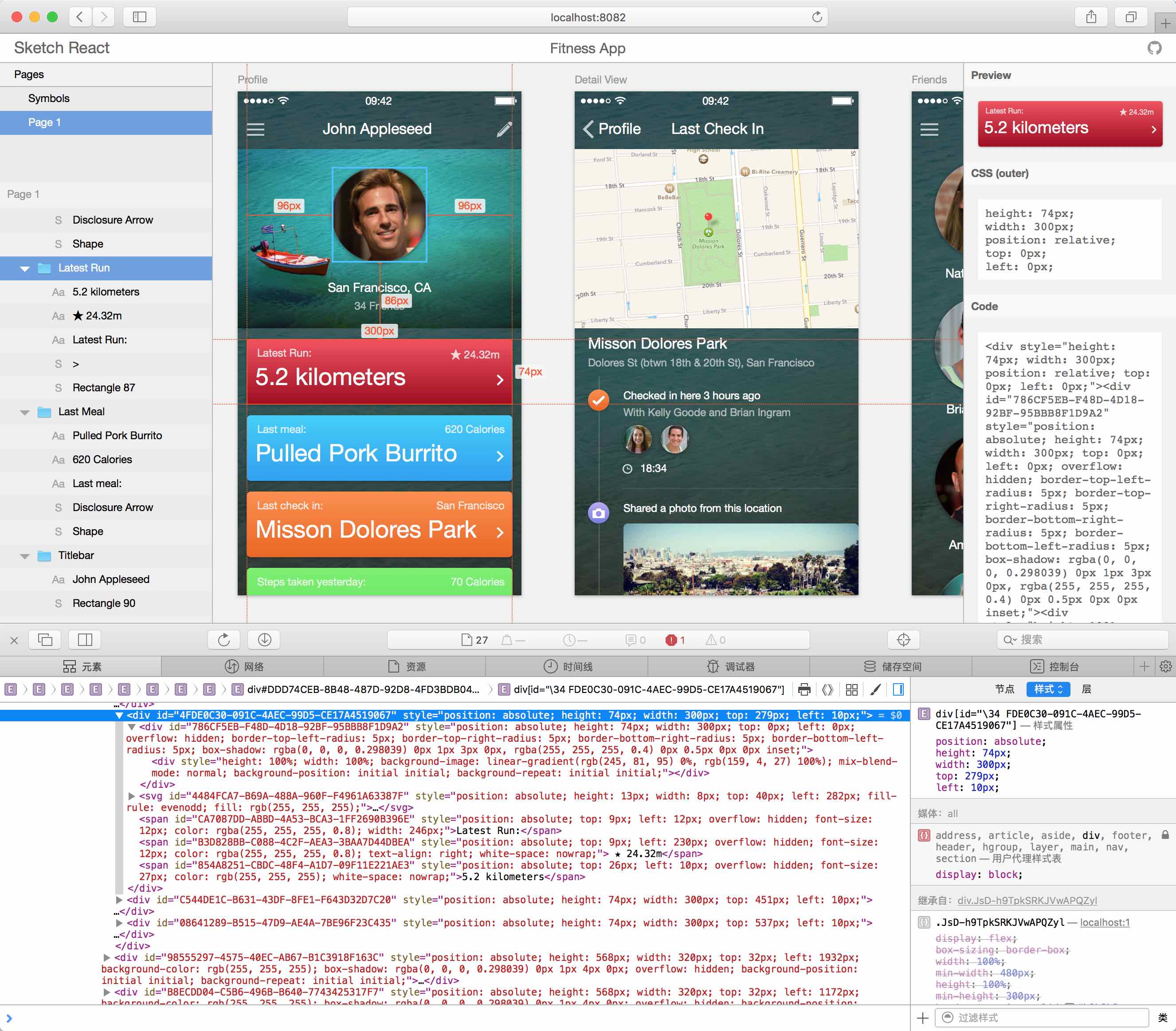Viewport: 1176px width, 1031px height.
Task: Open the localhost:1 stylesheet link
Action: (1104, 922)
